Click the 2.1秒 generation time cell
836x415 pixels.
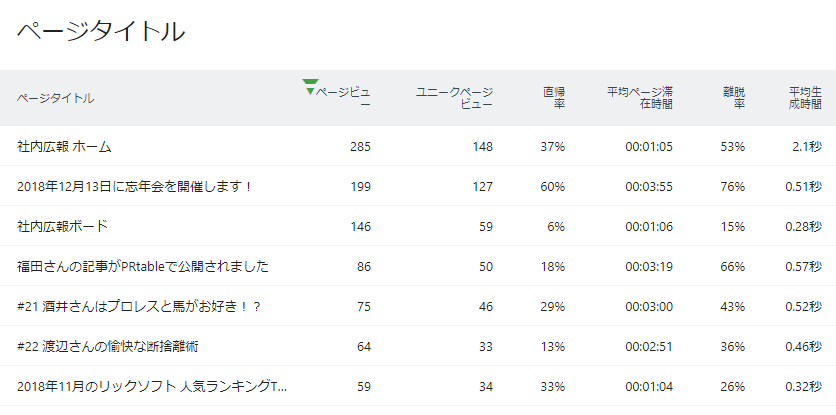click(807, 147)
